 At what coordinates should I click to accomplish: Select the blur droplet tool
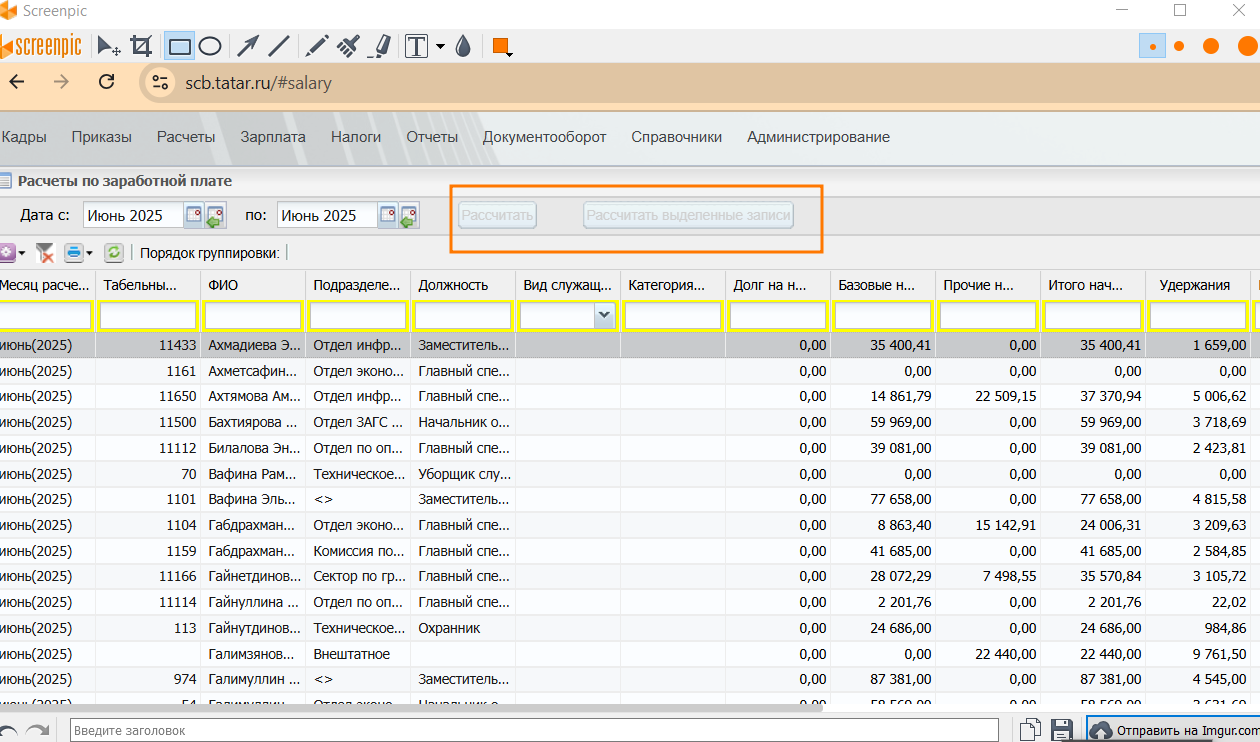pyautogui.click(x=462, y=46)
